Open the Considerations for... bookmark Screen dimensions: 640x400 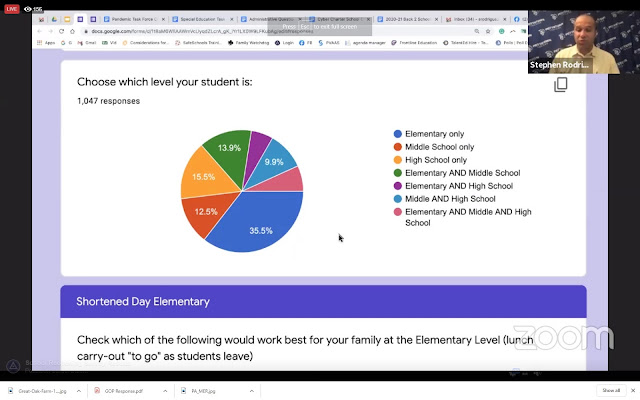tap(145, 42)
